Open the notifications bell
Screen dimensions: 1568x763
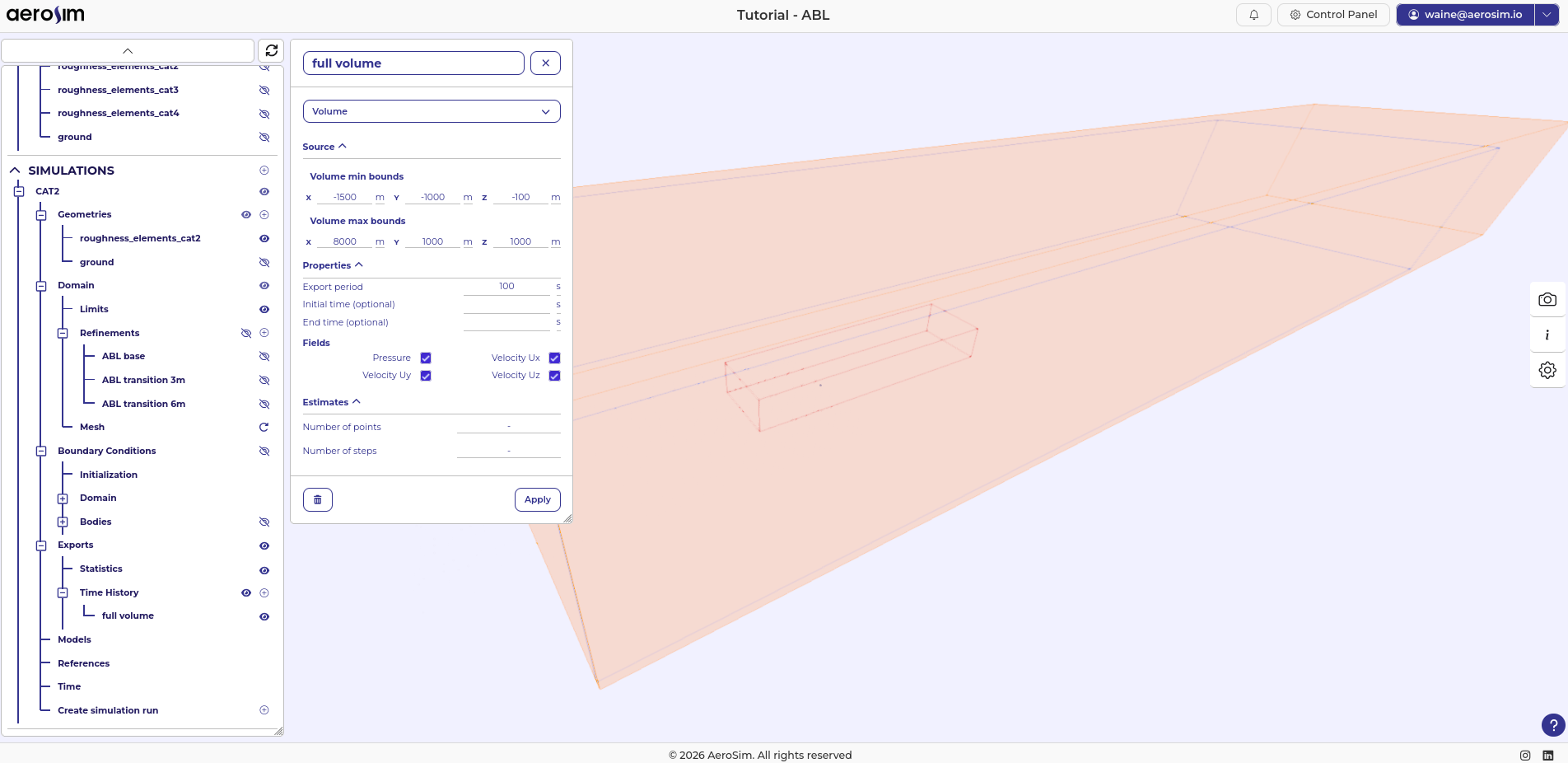[x=1253, y=15]
